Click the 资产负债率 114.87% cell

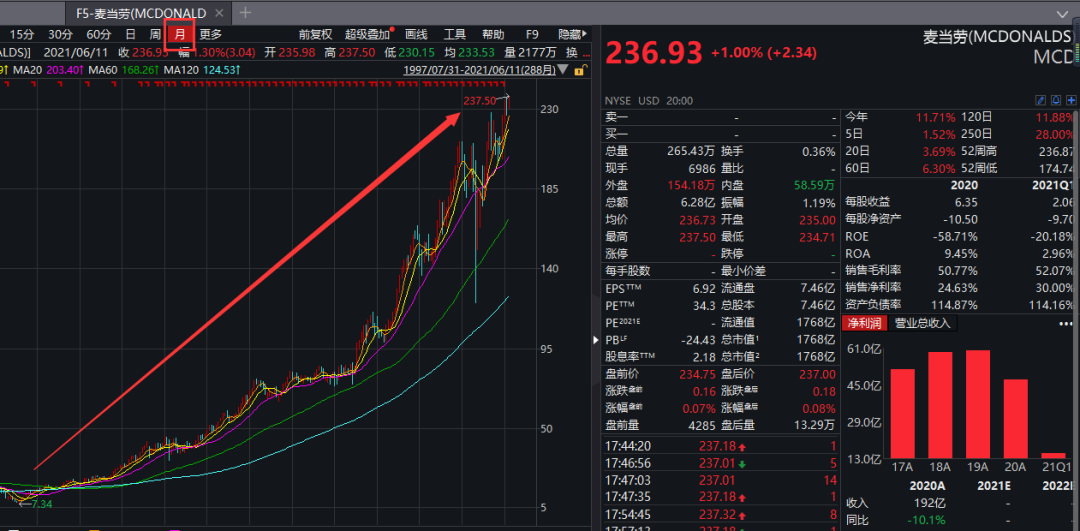[954, 304]
